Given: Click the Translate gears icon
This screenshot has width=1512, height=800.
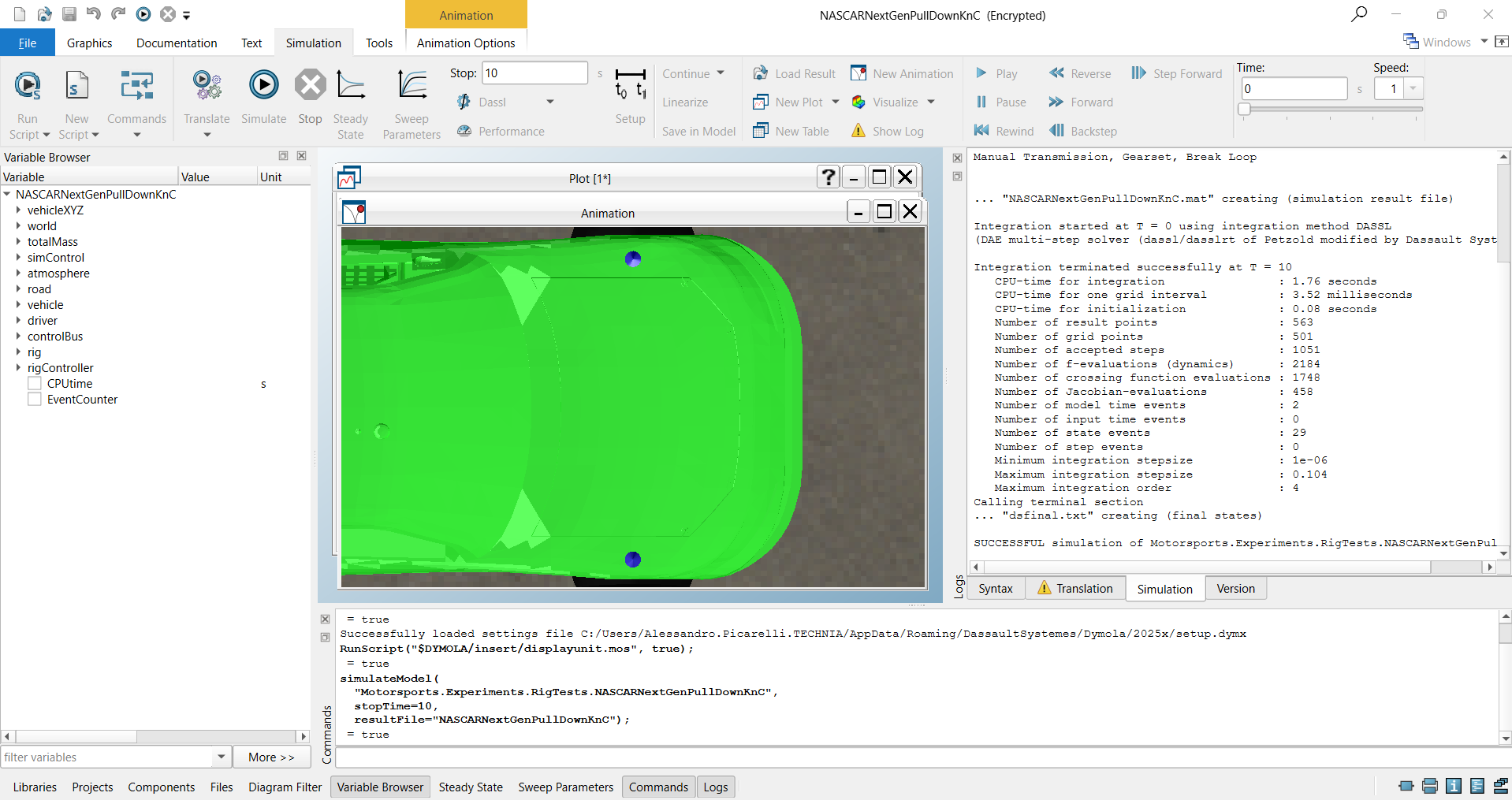Looking at the screenshot, I should click(207, 85).
